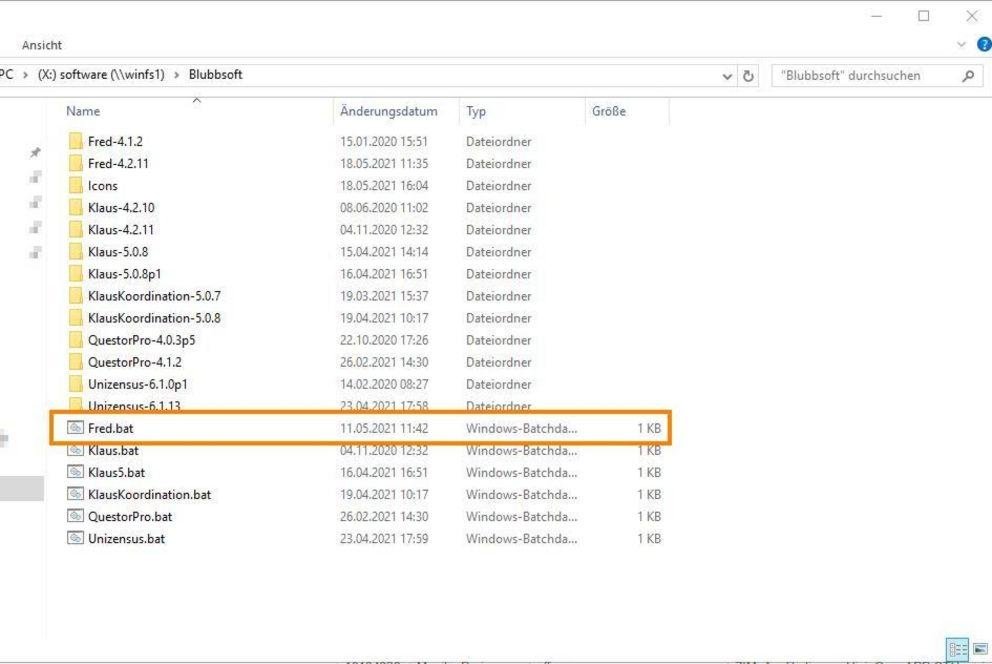Click the Klaus5.bat batch file icon
This screenshot has height=664, width=992.
point(75,472)
